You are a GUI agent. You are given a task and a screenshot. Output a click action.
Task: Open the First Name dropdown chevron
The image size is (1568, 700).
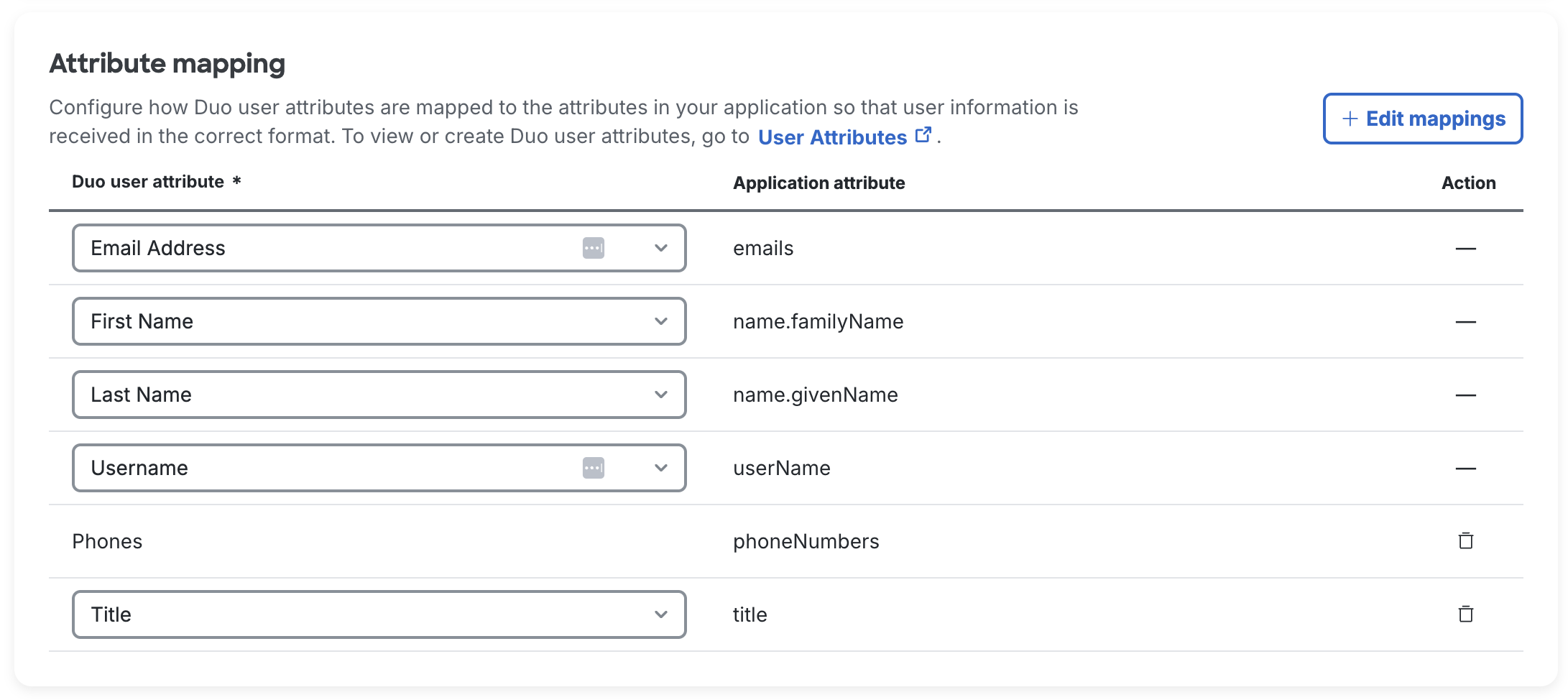[x=661, y=321]
